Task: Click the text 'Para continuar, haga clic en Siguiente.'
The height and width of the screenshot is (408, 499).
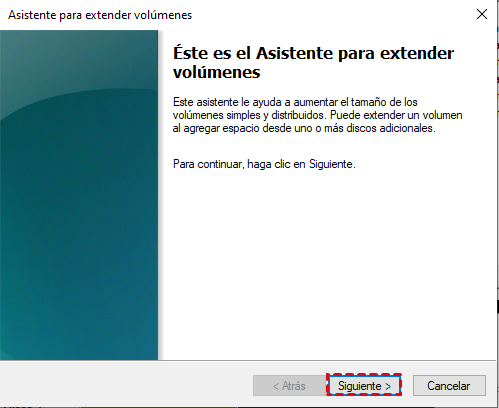Action: (x=264, y=164)
